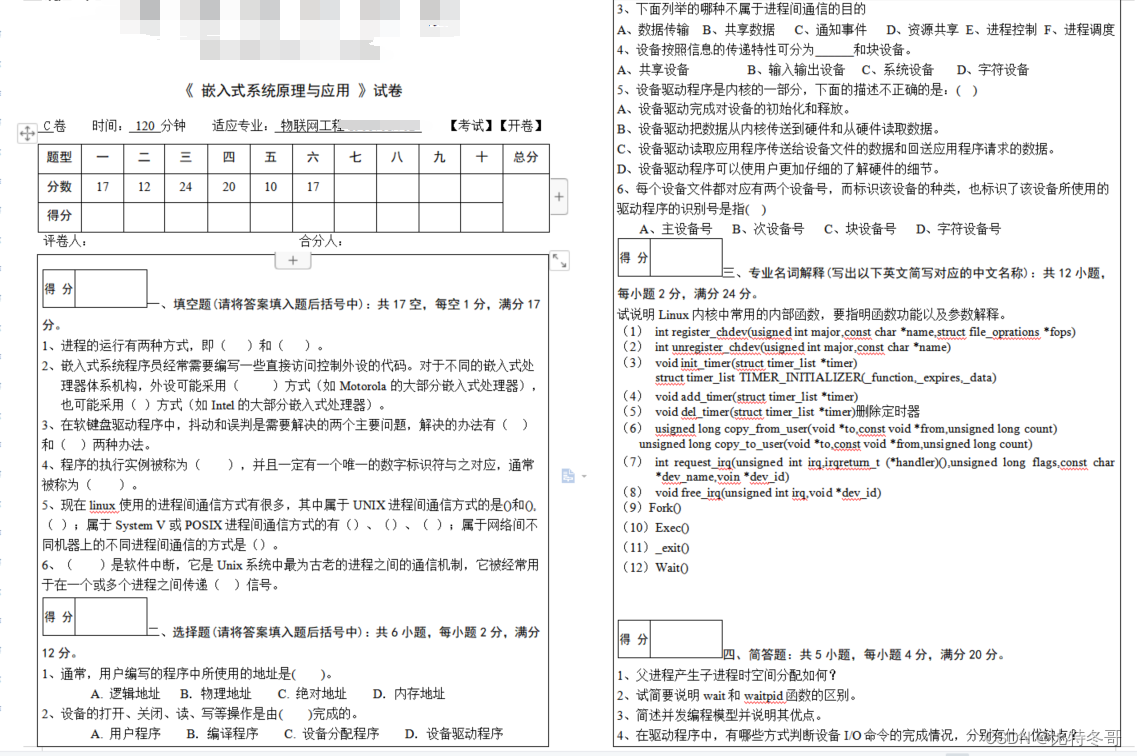
Task: Expand the paste options dropdown arrow
Action: click(584, 476)
